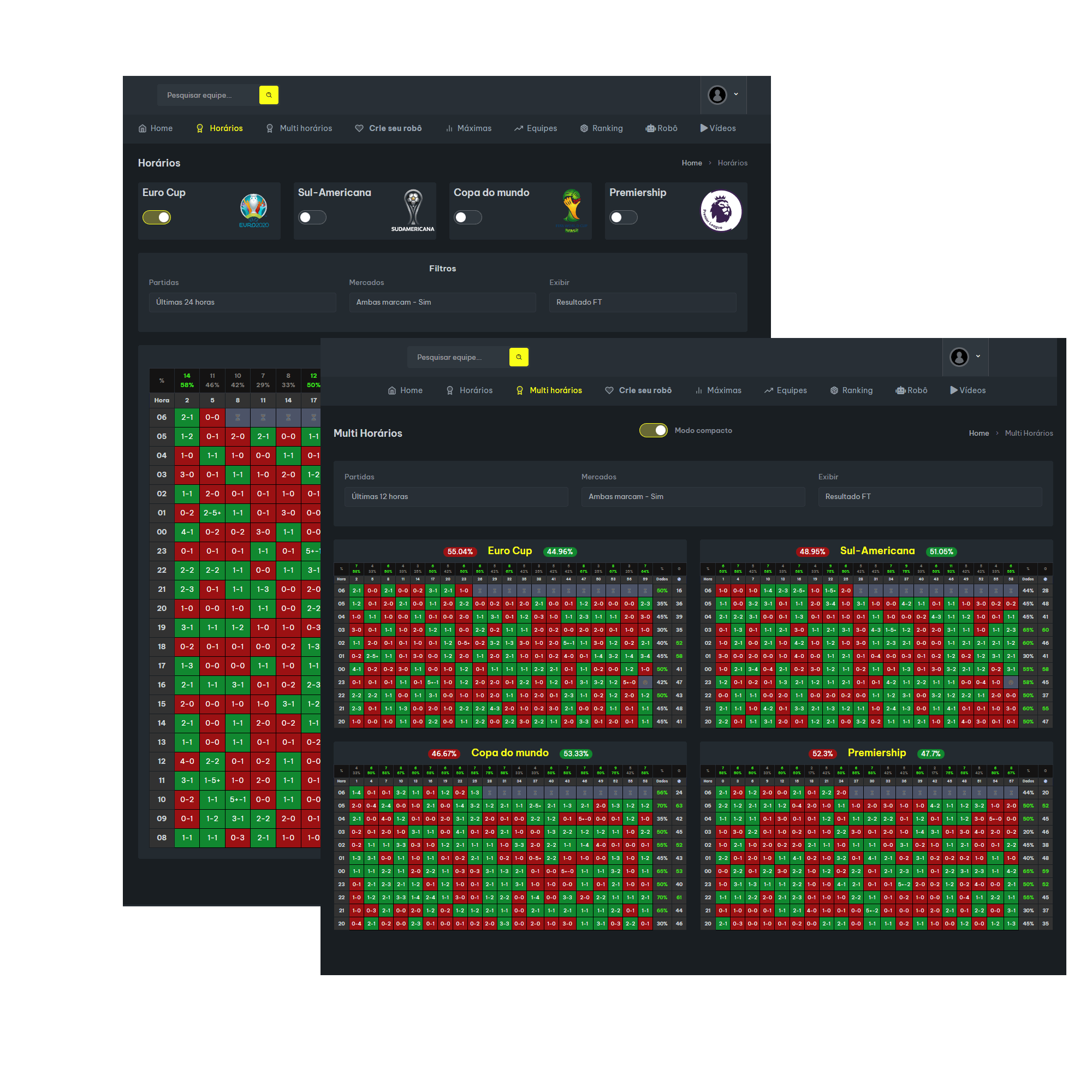
Task: Open Vídeos in front window navbar
Action: (x=968, y=390)
